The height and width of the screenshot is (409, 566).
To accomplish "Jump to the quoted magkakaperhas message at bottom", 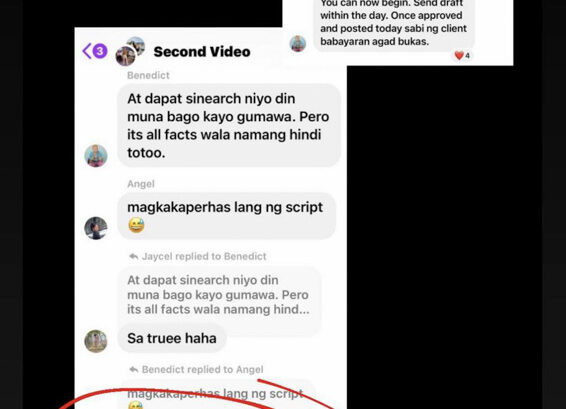I will click(x=217, y=395).
